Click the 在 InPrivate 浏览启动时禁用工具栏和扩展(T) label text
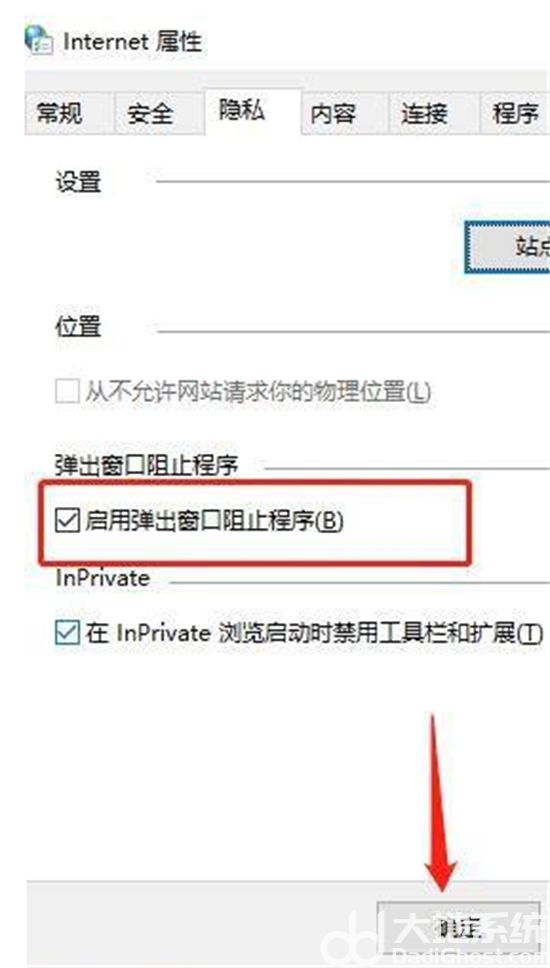The height and width of the screenshot is (968, 550). (314, 633)
